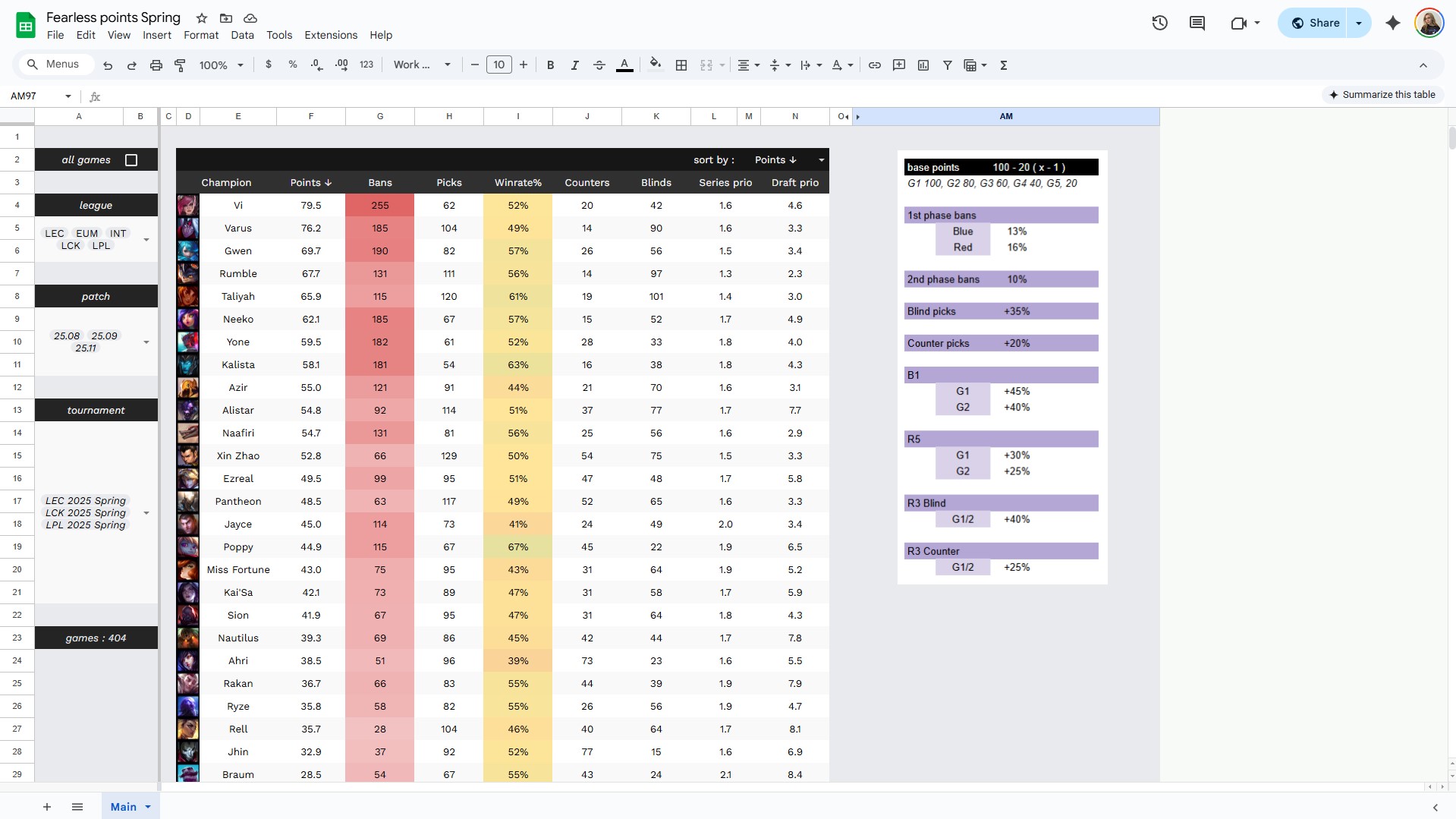The height and width of the screenshot is (819, 1456).
Task: Create a filter with funnel icon
Action: [x=947, y=65]
